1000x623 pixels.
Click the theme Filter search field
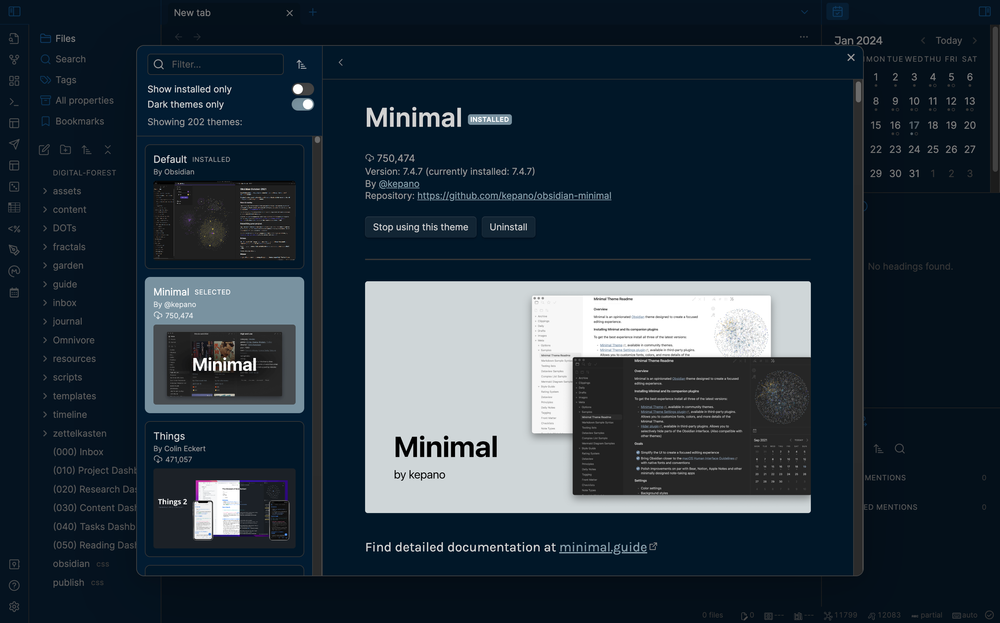(x=215, y=64)
